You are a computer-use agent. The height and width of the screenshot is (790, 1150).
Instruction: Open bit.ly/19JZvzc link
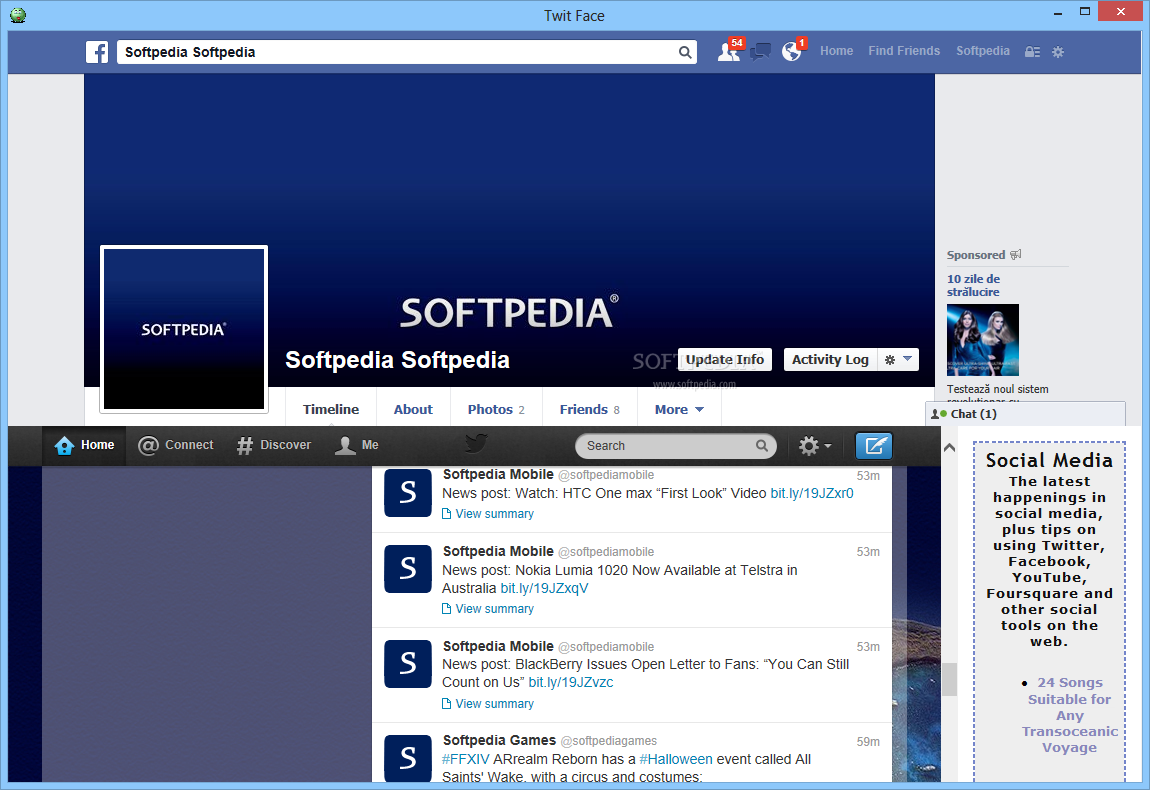coord(571,682)
